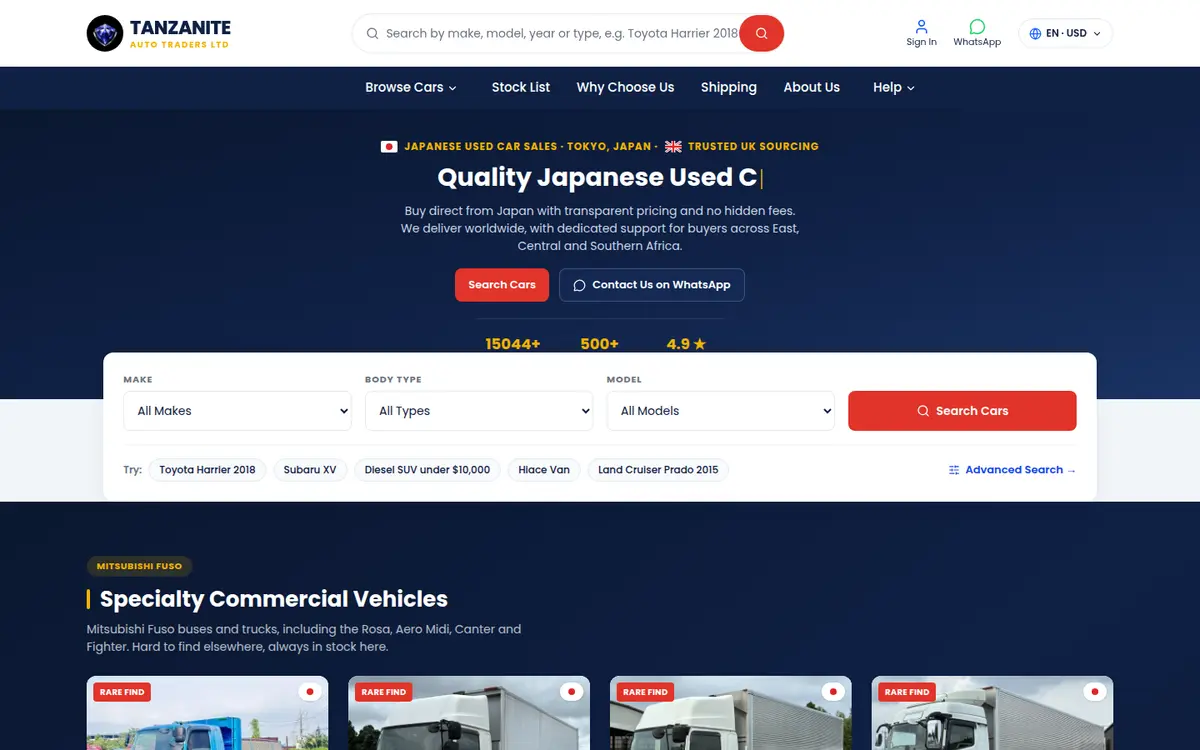Click the 500+ statistic
This screenshot has width=1200, height=750.
[x=600, y=344]
